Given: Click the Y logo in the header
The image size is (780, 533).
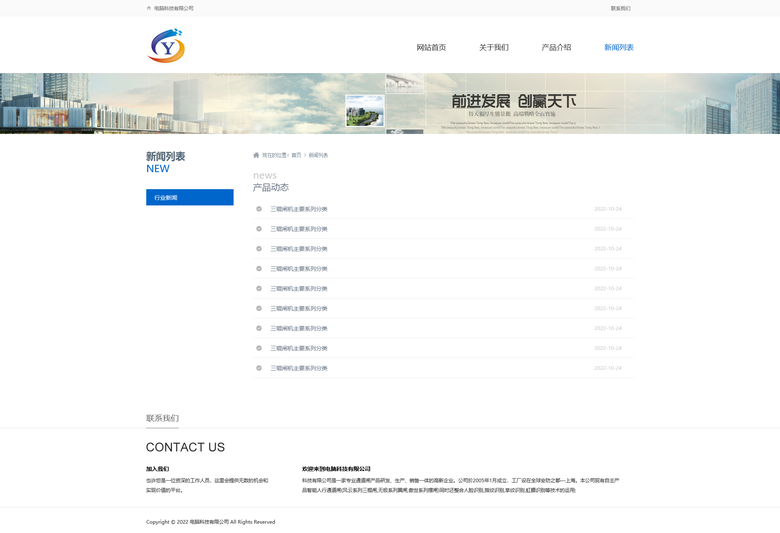Looking at the screenshot, I should coord(167,46).
